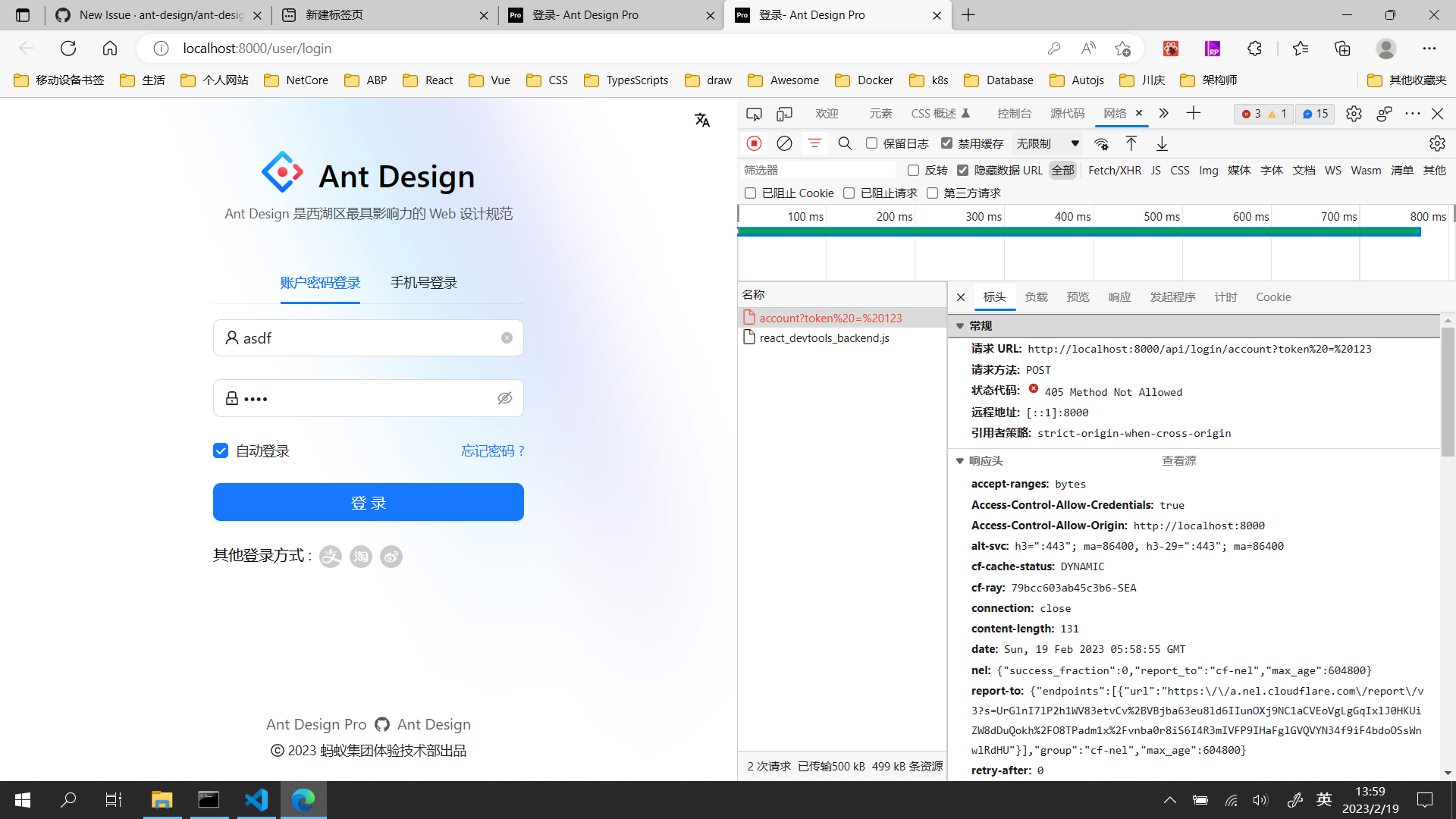The image size is (1456, 819).
Task: Select the account?token request row
Action: 830,318
